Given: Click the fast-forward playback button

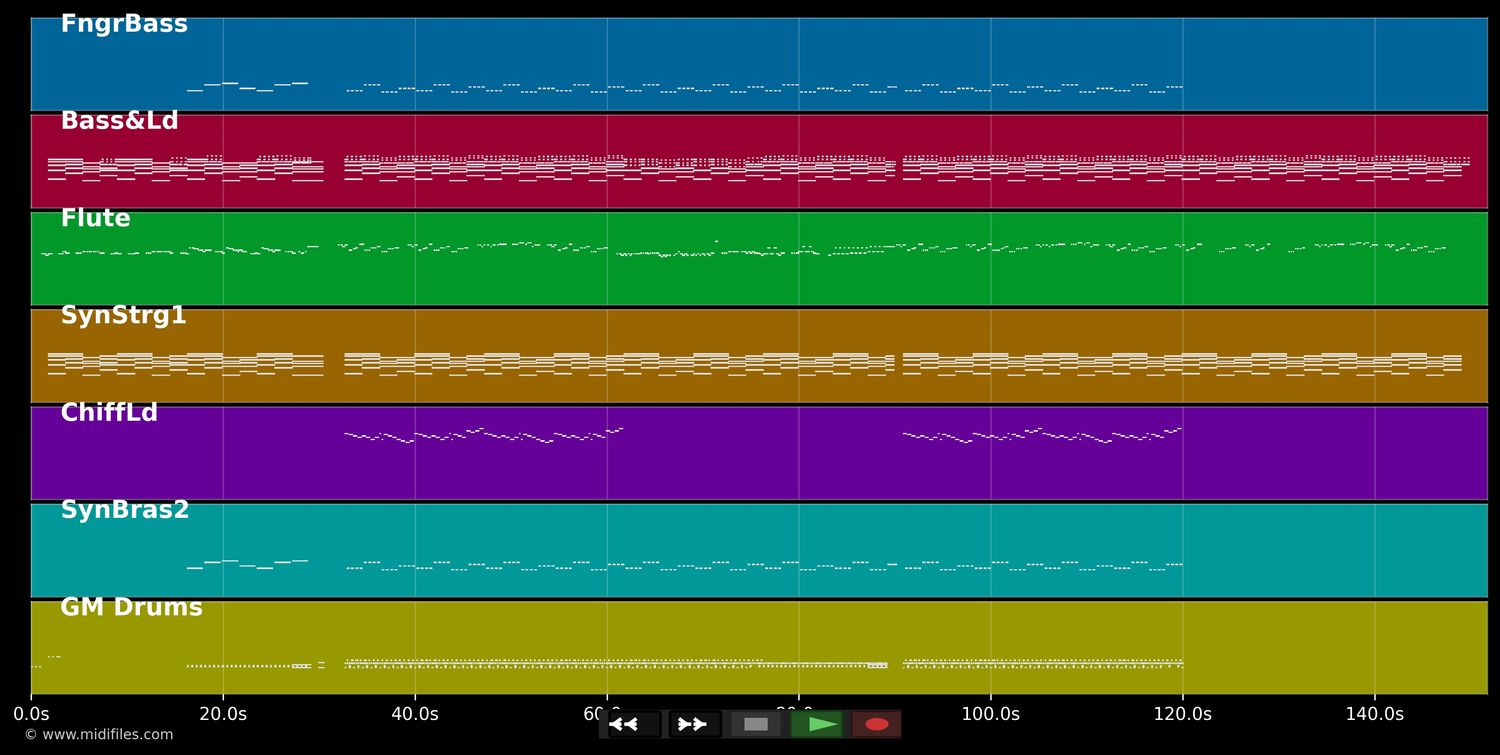Looking at the screenshot, I should point(695,724).
